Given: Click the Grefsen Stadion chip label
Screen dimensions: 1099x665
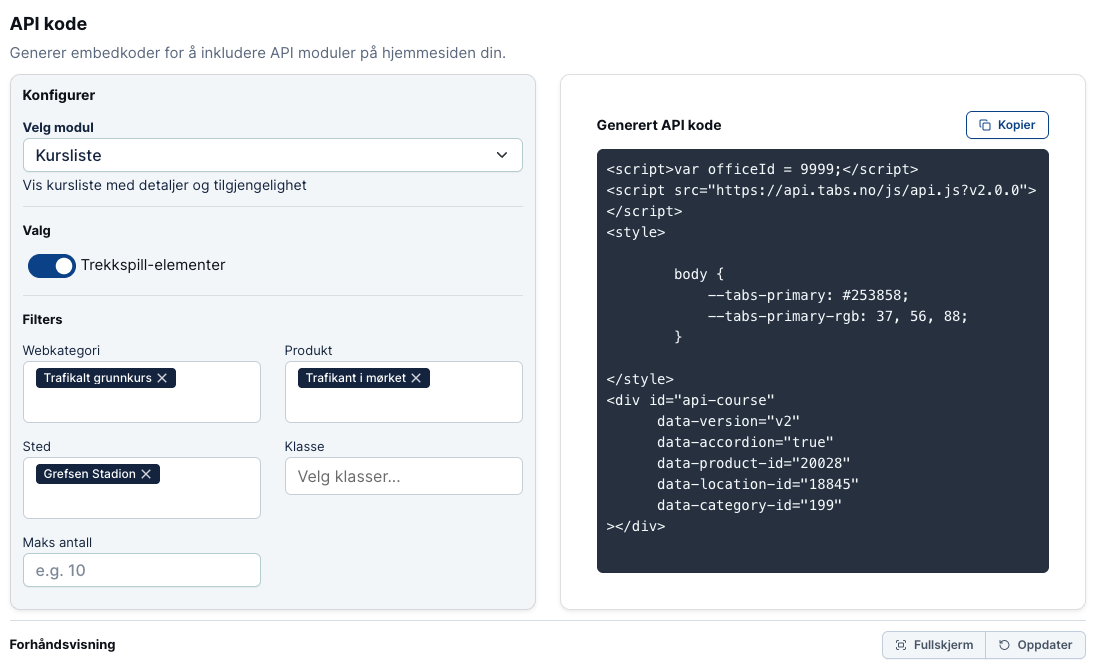Looking at the screenshot, I should [x=90, y=474].
